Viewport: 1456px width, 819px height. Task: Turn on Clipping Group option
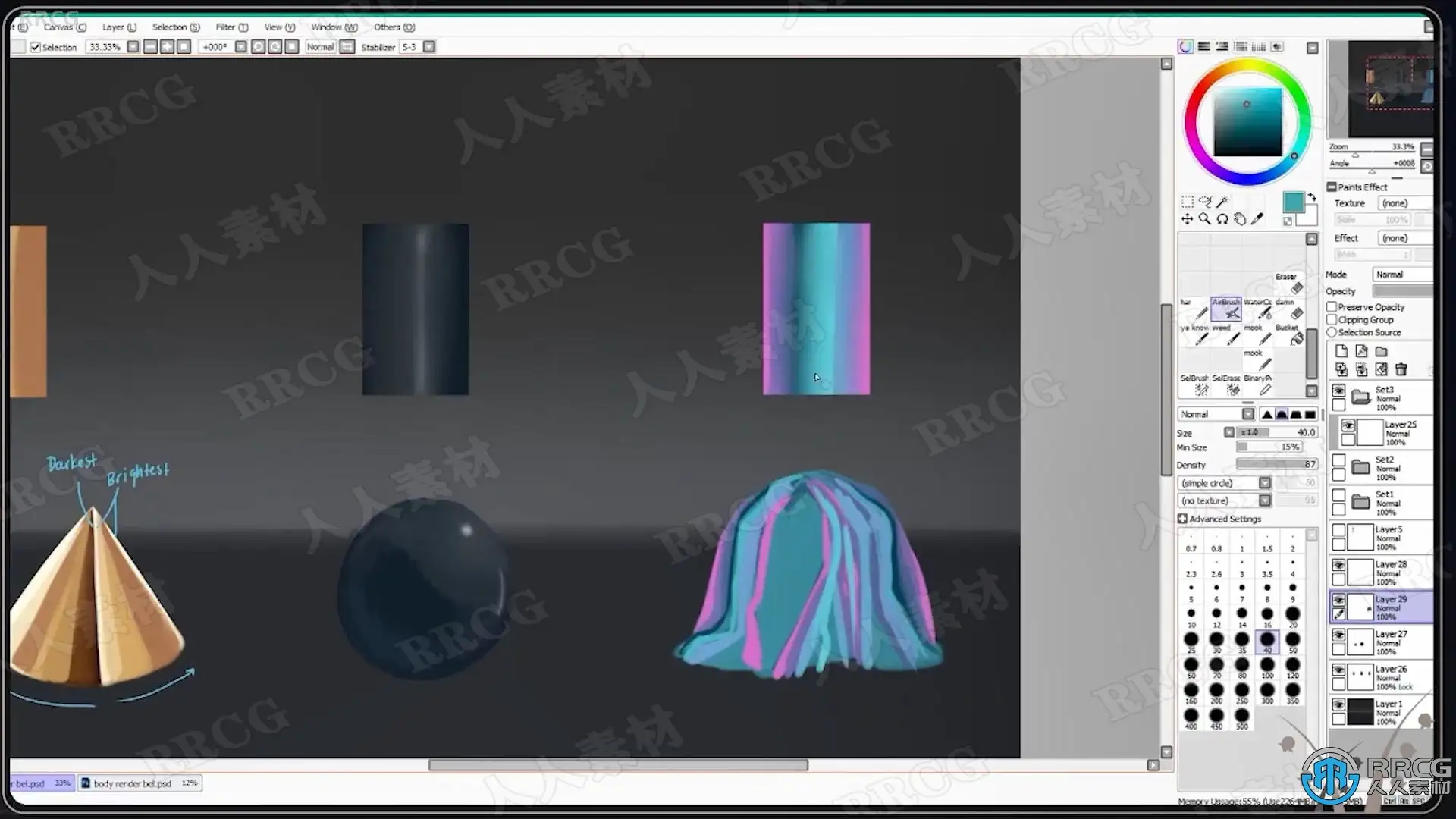click(x=1332, y=320)
